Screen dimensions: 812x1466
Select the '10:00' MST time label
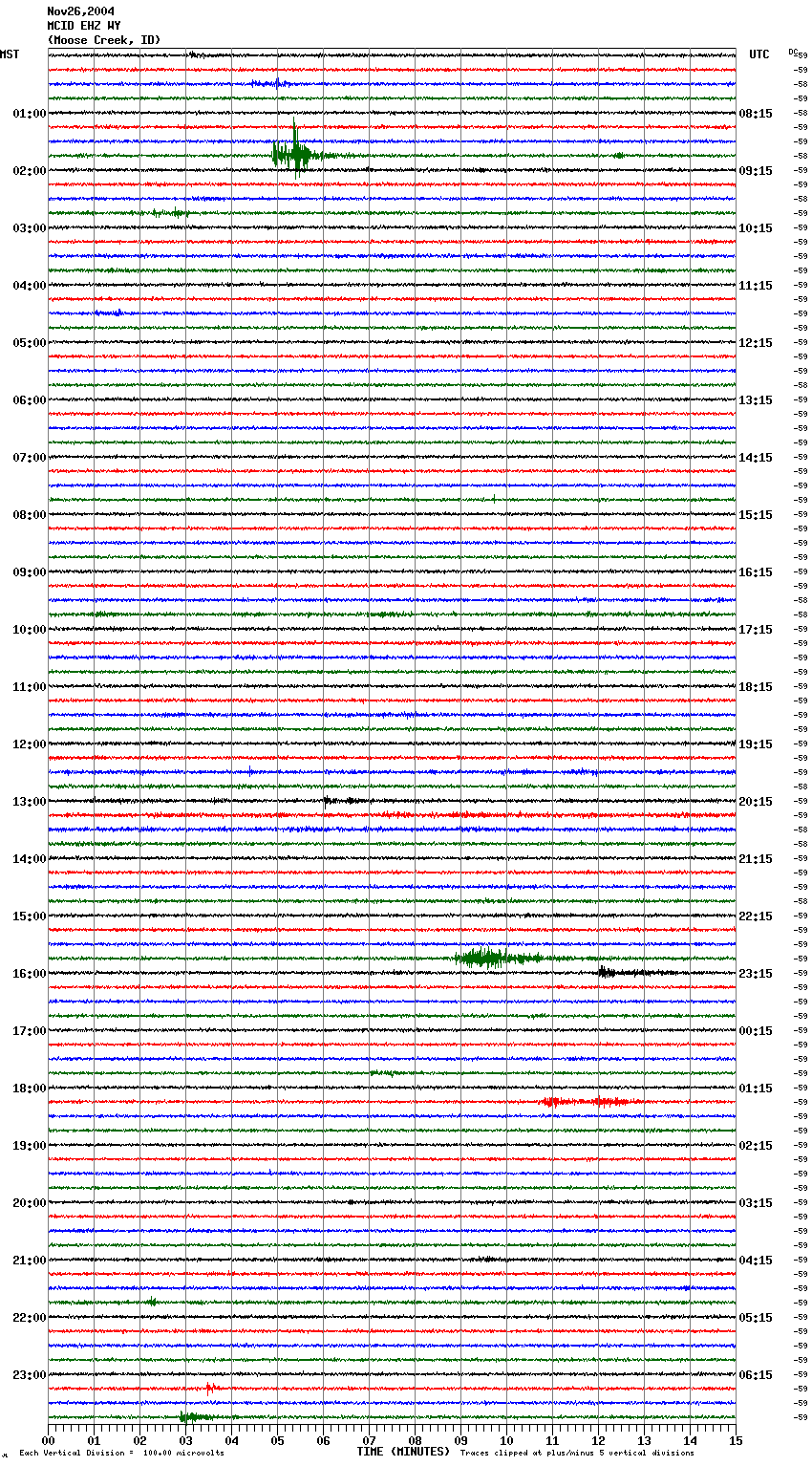[30, 630]
